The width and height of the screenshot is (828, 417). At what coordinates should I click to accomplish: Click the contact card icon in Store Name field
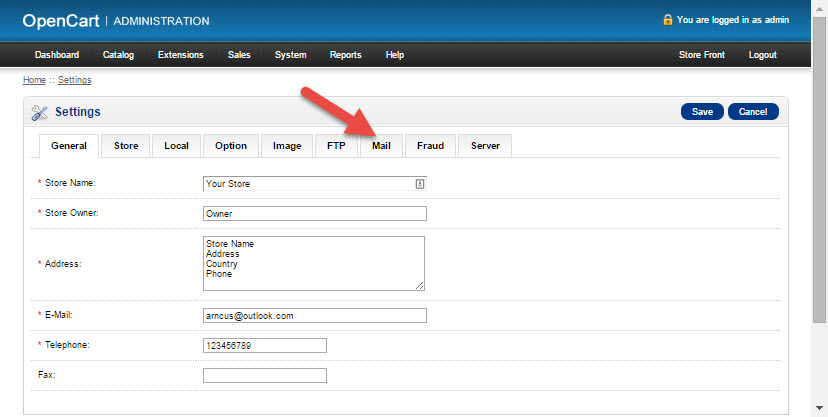[x=419, y=184]
